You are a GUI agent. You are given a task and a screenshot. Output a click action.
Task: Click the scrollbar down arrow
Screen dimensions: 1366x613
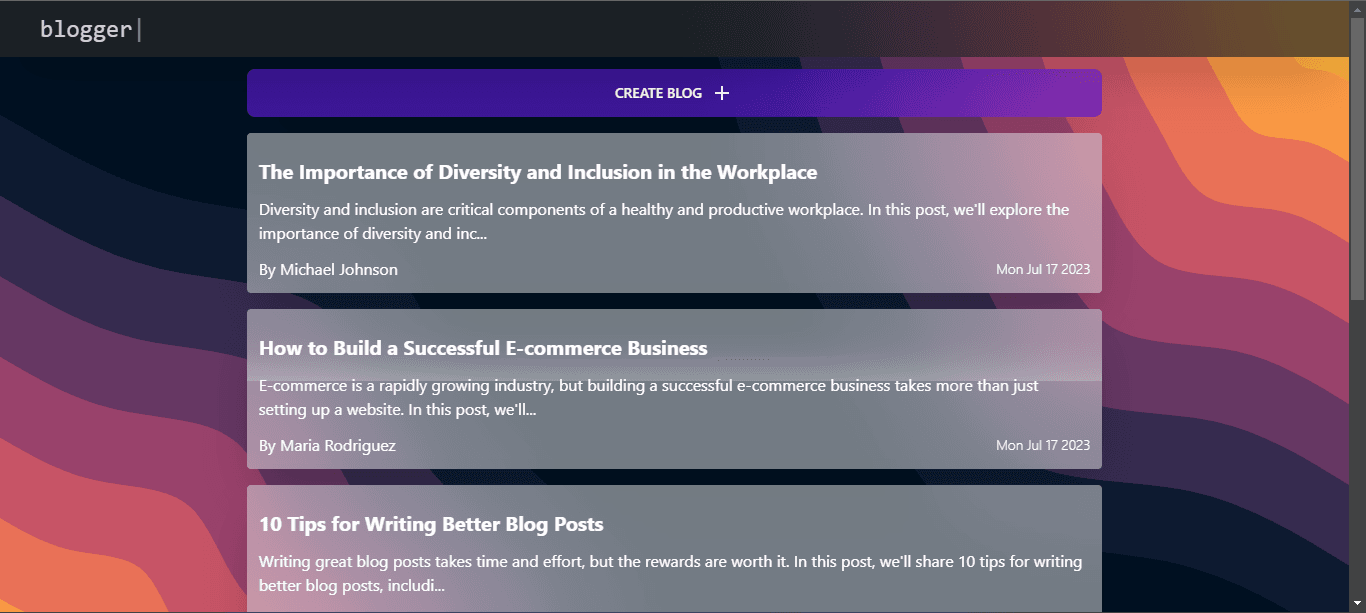(x=1357, y=604)
